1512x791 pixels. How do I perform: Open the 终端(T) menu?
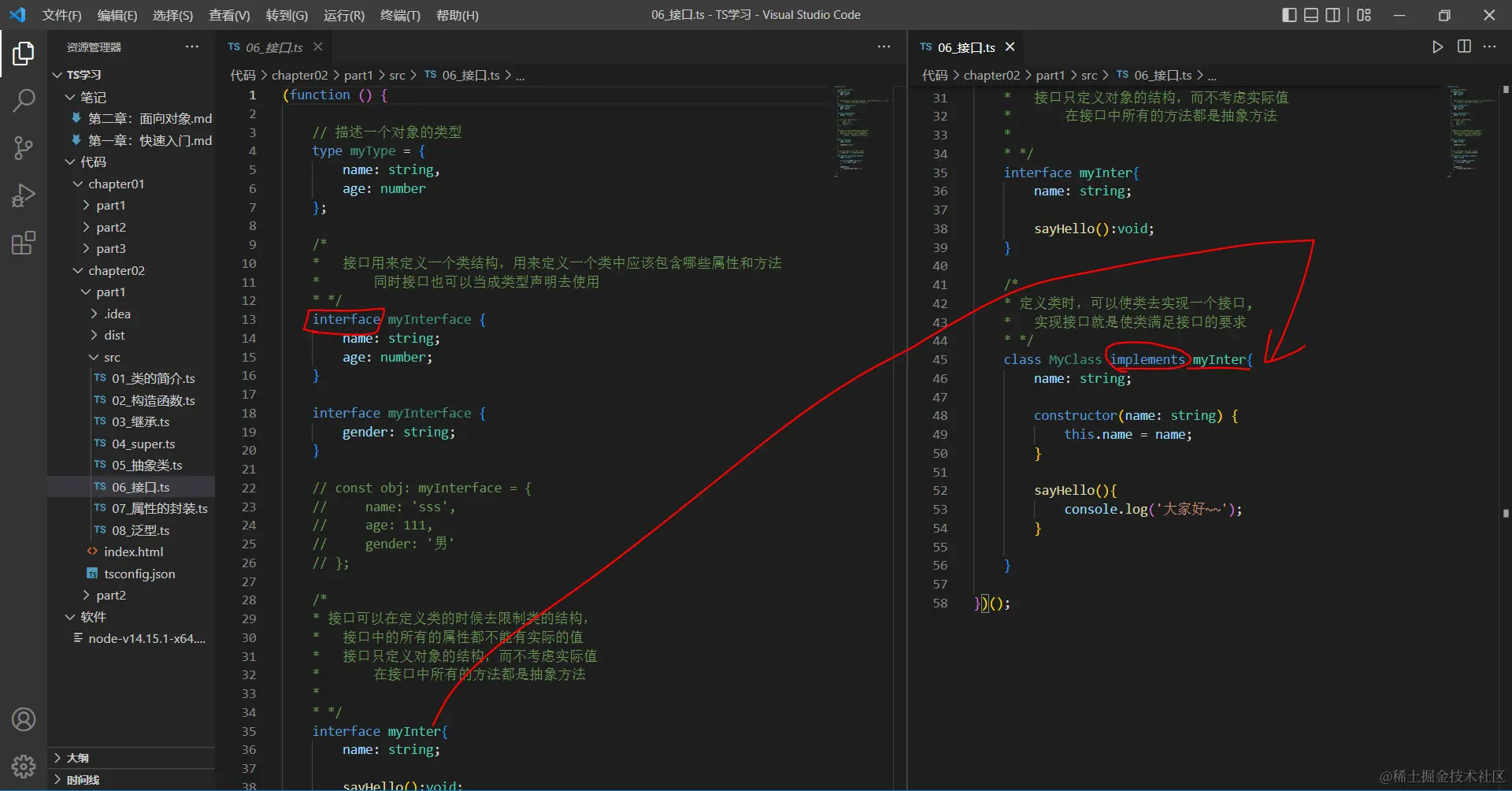[x=400, y=15]
